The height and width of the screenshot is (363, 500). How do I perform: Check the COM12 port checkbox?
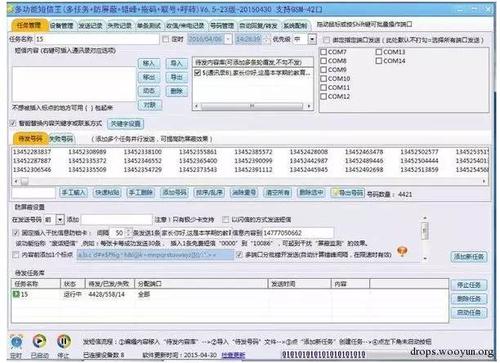pos(323,96)
